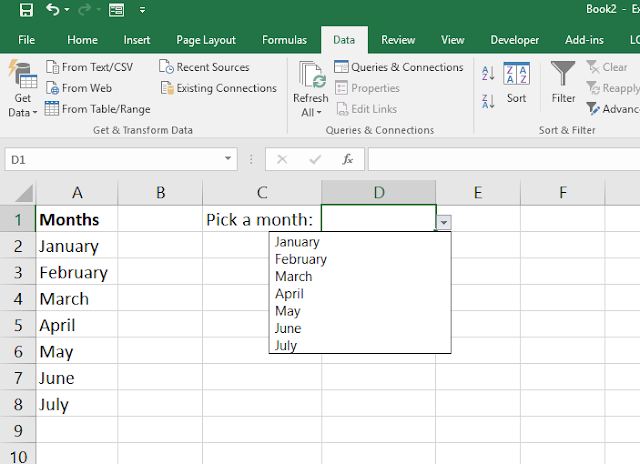Switch to the Formulas ribbon tab
Image resolution: width=640 pixels, height=464 pixels.
(x=284, y=40)
